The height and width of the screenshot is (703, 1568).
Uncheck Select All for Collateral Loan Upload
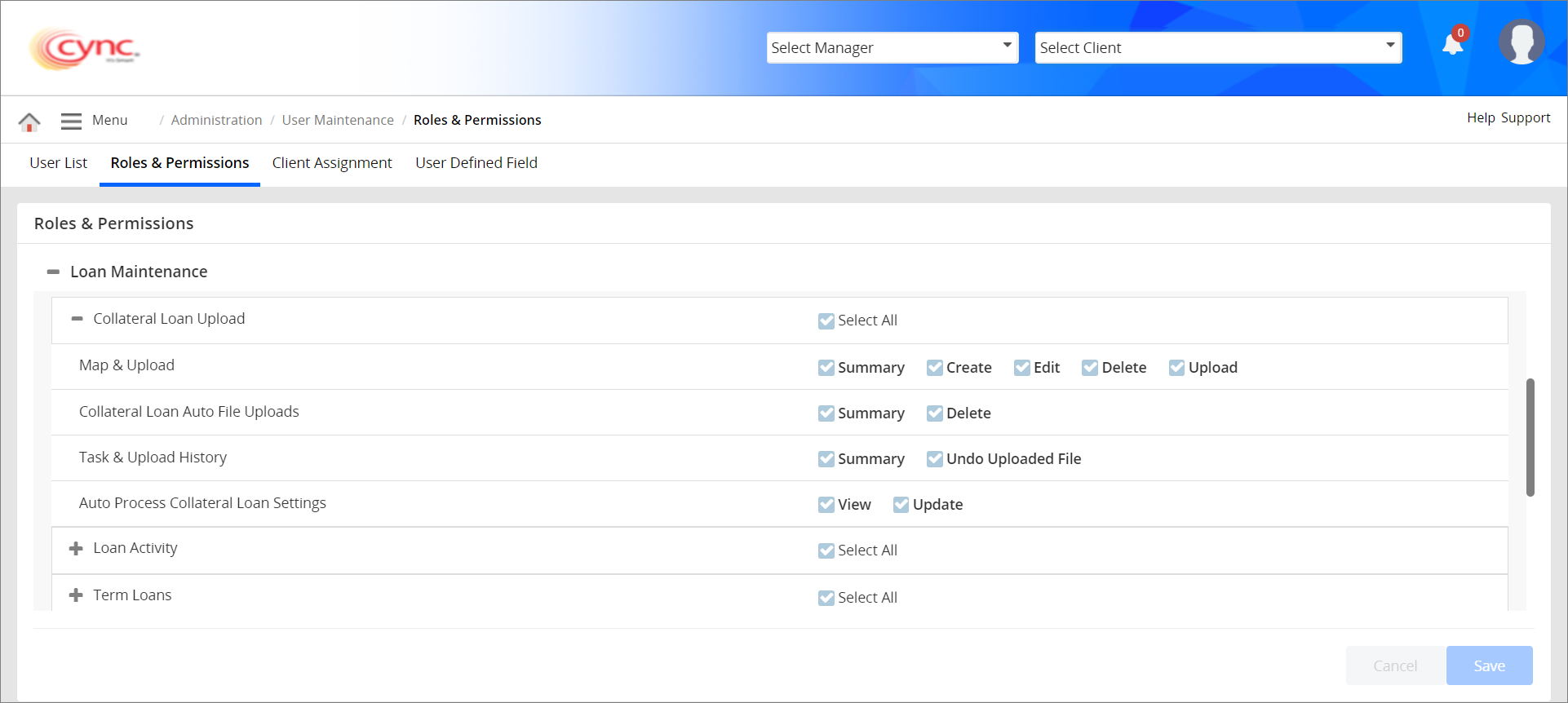pyautogui.click(x=826, y=321)
